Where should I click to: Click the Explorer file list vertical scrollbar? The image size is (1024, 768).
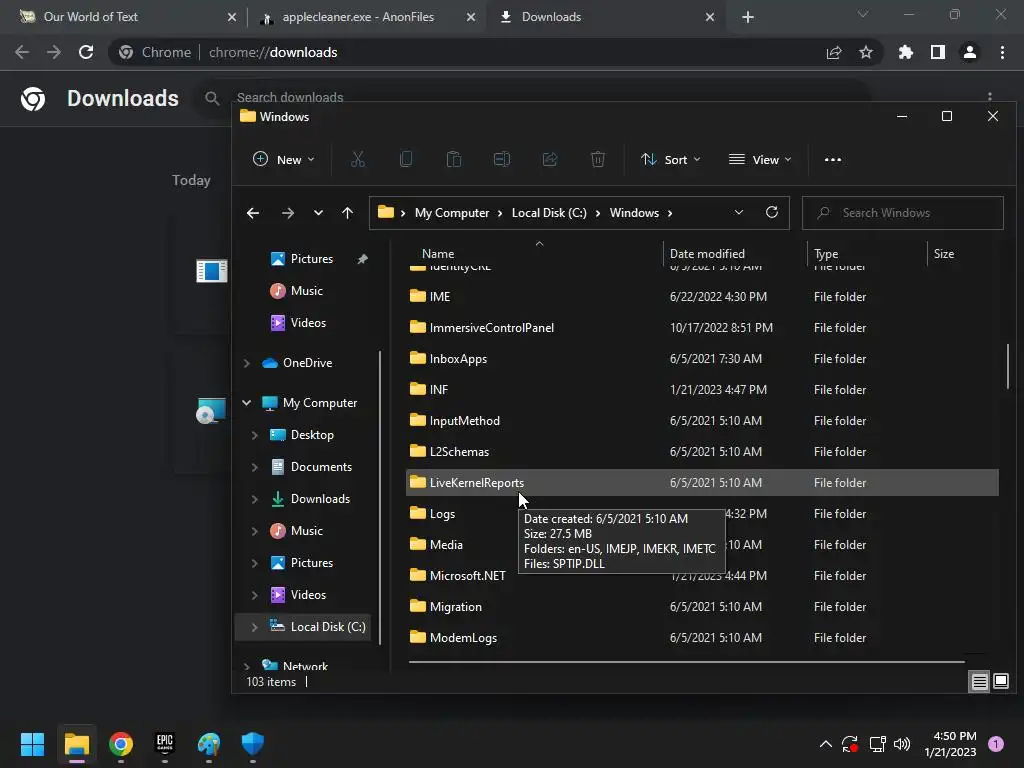pos(1008,366)
